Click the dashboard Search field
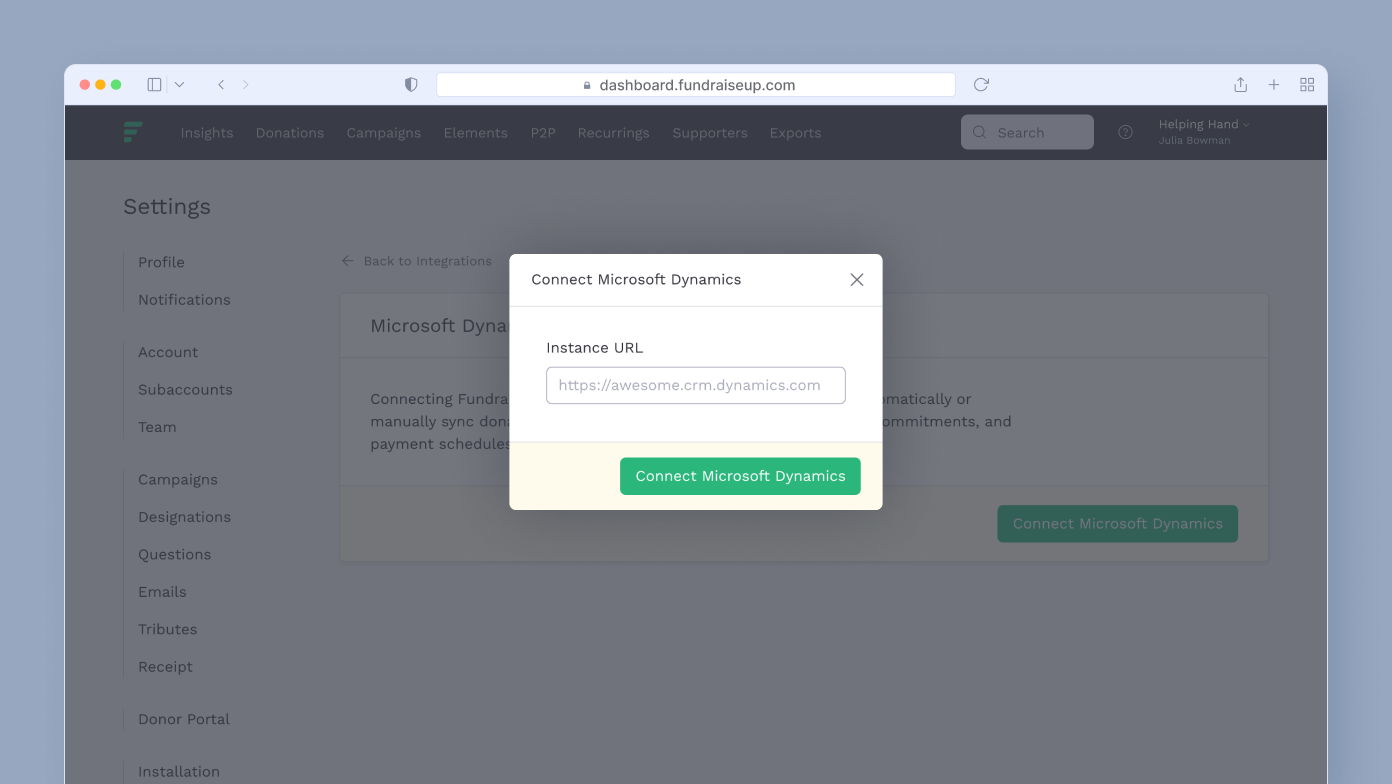This screenshot has width=1392, height=784. tap(1027, 132)
